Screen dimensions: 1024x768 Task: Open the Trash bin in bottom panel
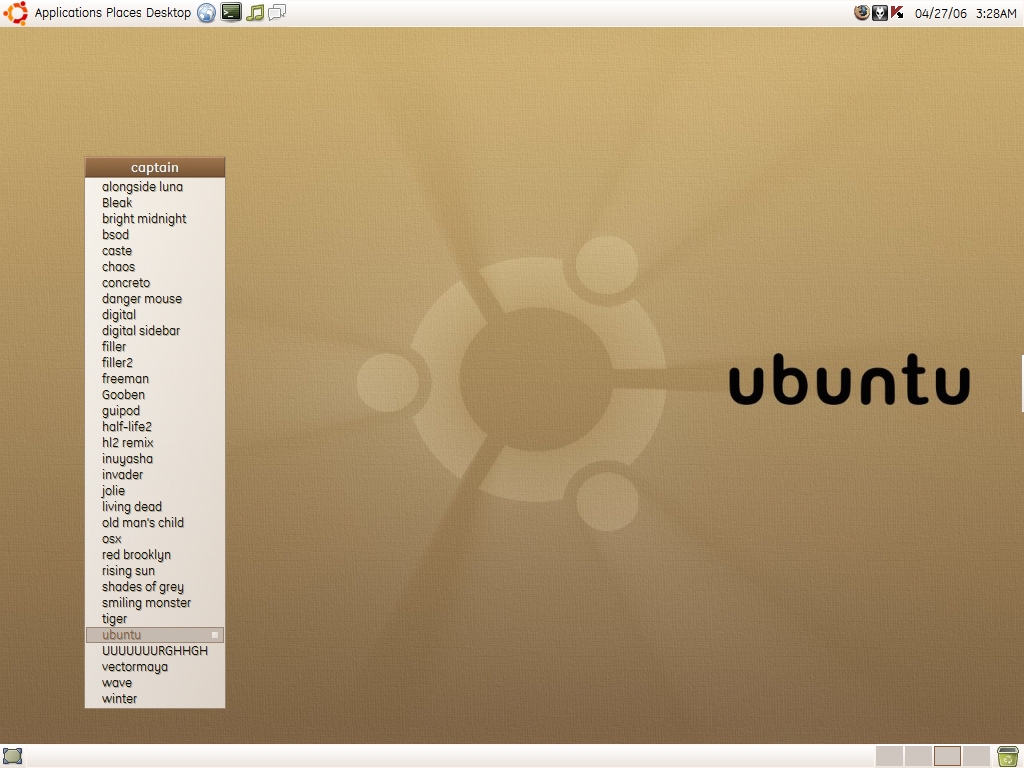pos(1008,756)
